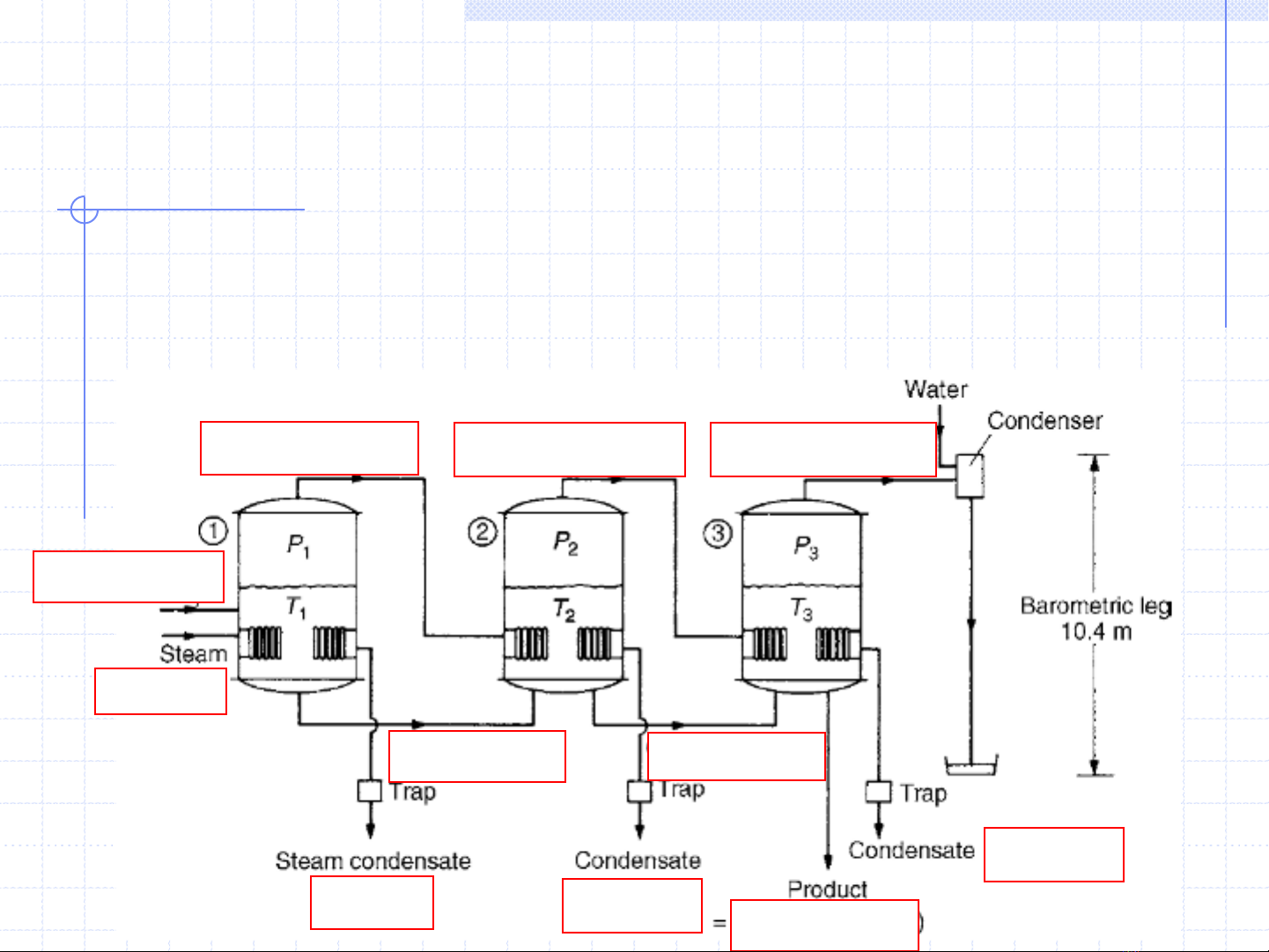Select the condenser box symbol under Water inlet

[x=970, y=475]
